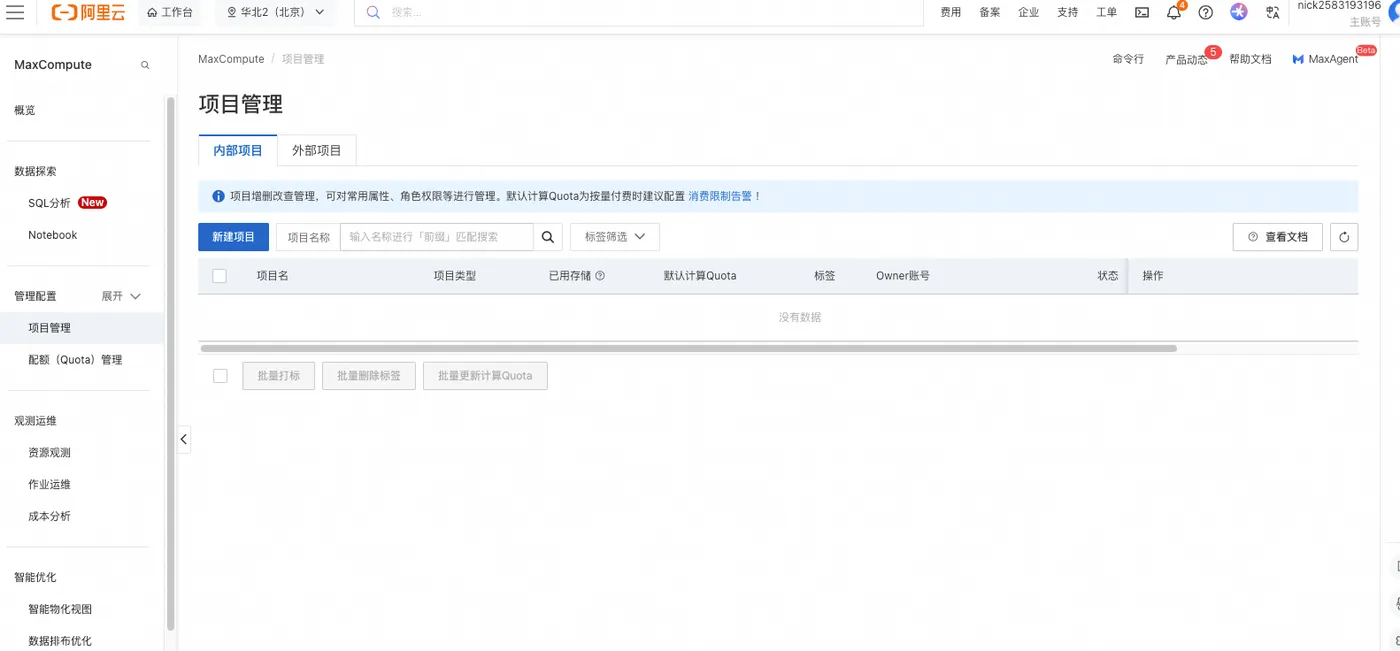This screenshot has width=1400, height=651.
Task: Open 工作台 home workbench
Action: tap(169, 12)
